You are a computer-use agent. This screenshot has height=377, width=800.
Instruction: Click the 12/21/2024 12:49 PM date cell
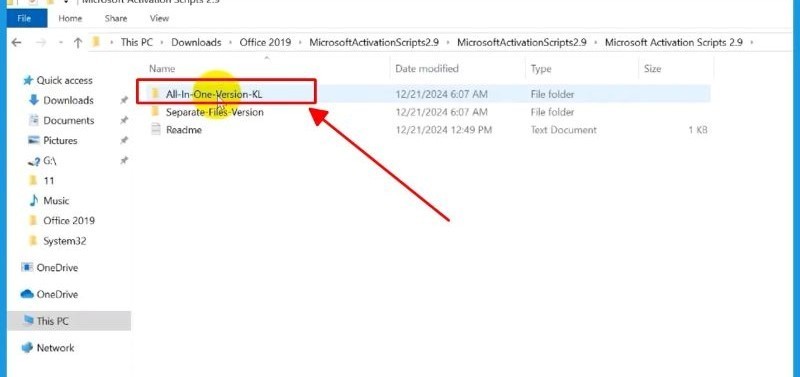(x=443, y=130)
